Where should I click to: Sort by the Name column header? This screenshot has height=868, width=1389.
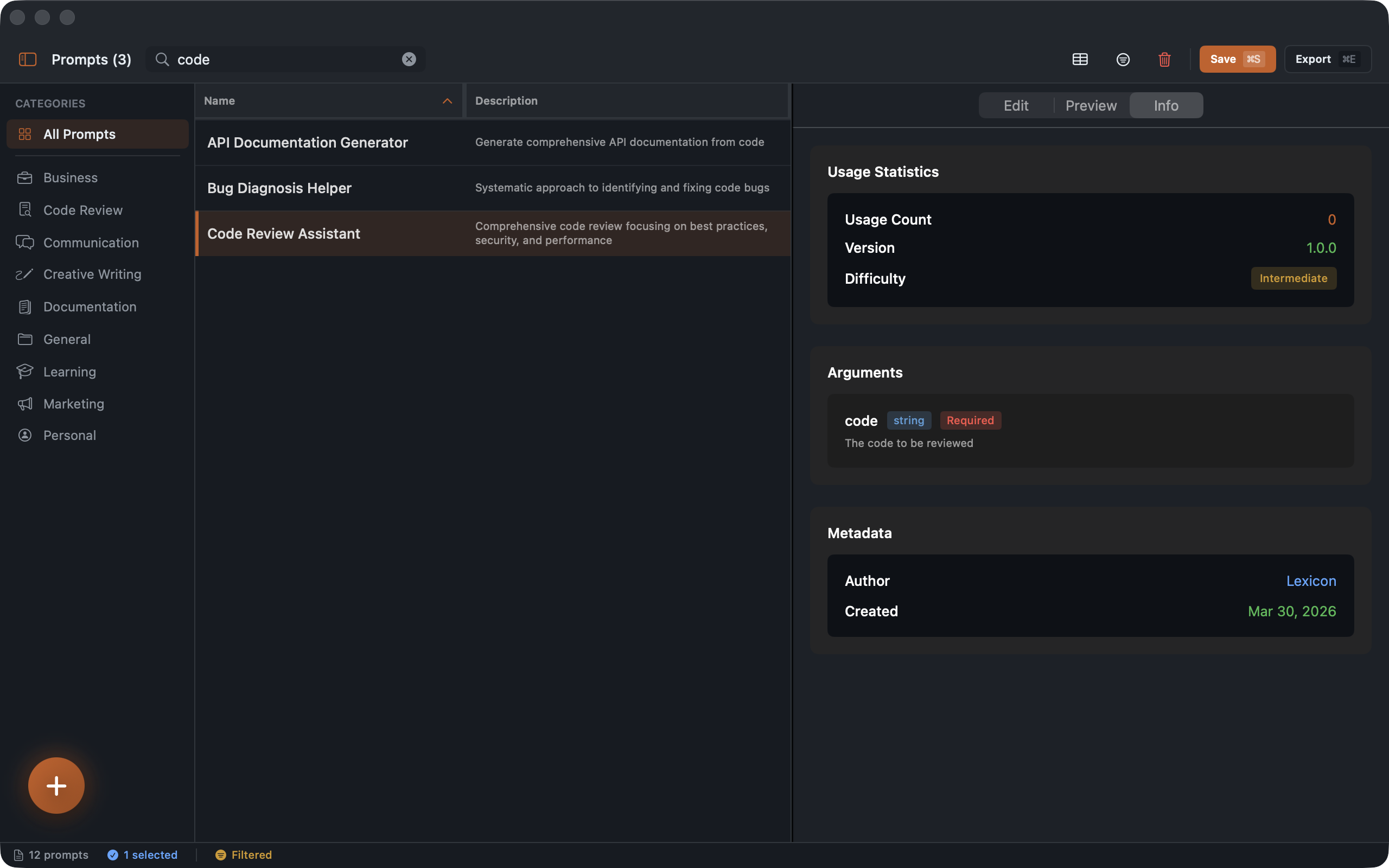pyautogui.click(x=328, y=101)
